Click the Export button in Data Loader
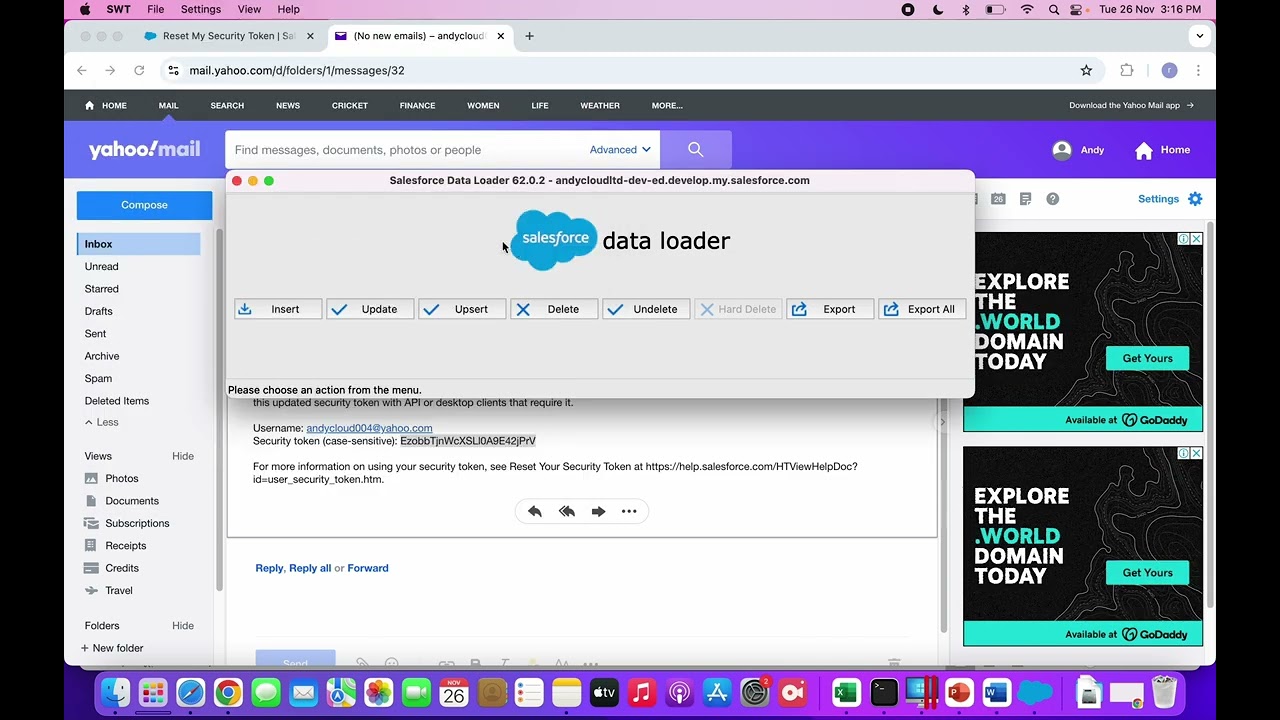Image resolution: width=1280 pixels, height=720 pixels. click(830, 309)
